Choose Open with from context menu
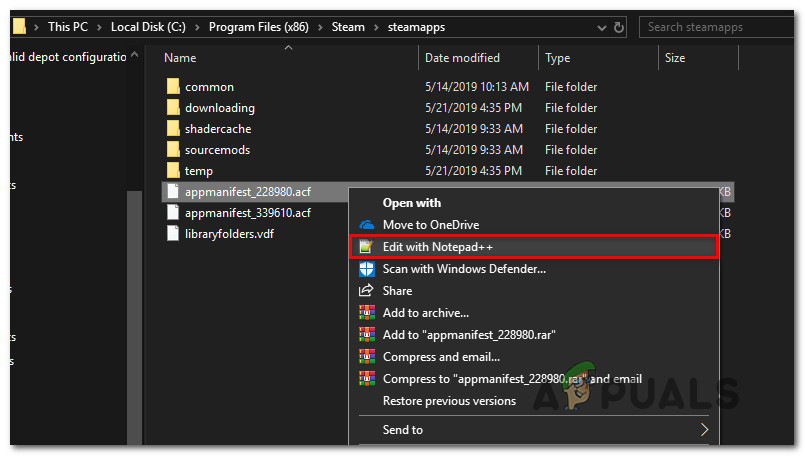The height and width of the screenshot is (456, 805). 412,203
